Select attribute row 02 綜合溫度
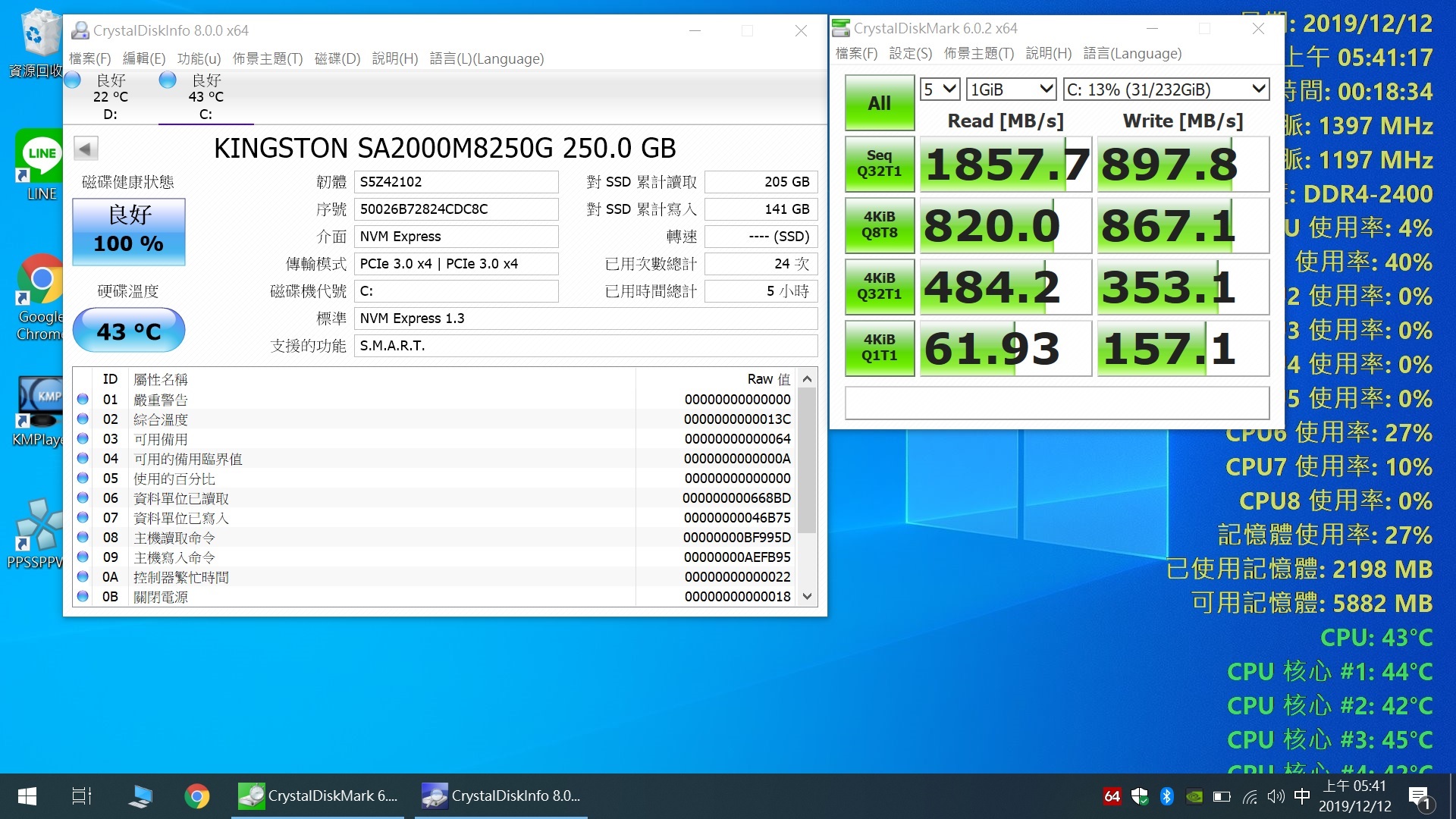 [x=435, y=419]
